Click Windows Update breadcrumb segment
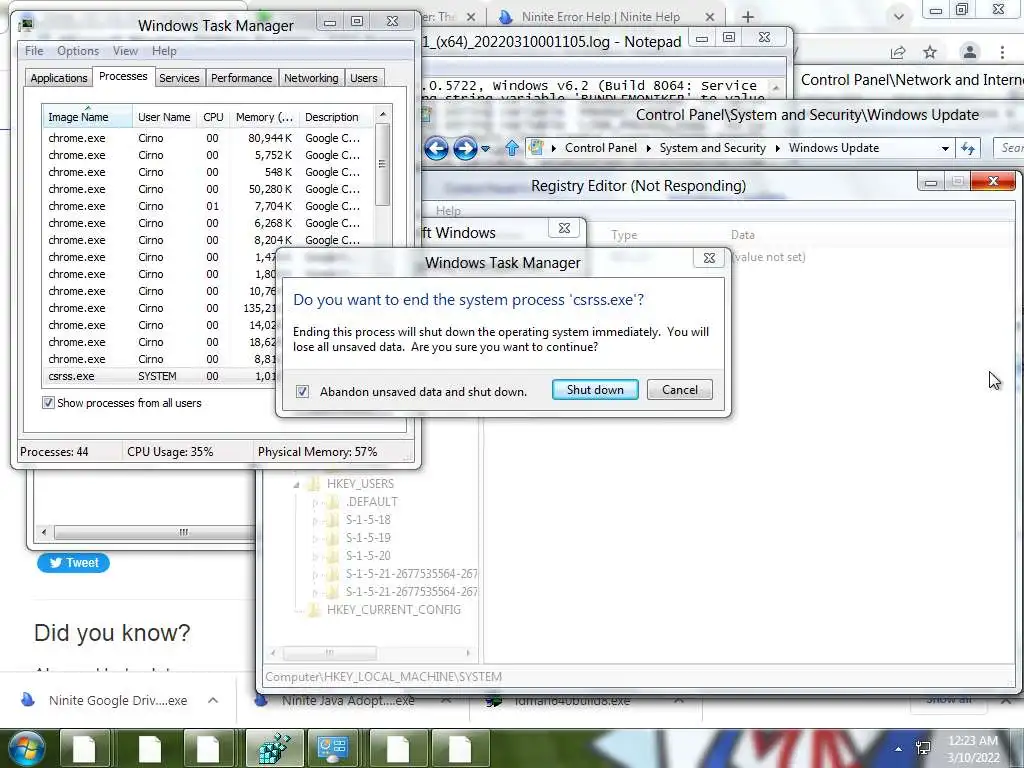The height and width of the screenshot is (768, 1024). (833, 148)
